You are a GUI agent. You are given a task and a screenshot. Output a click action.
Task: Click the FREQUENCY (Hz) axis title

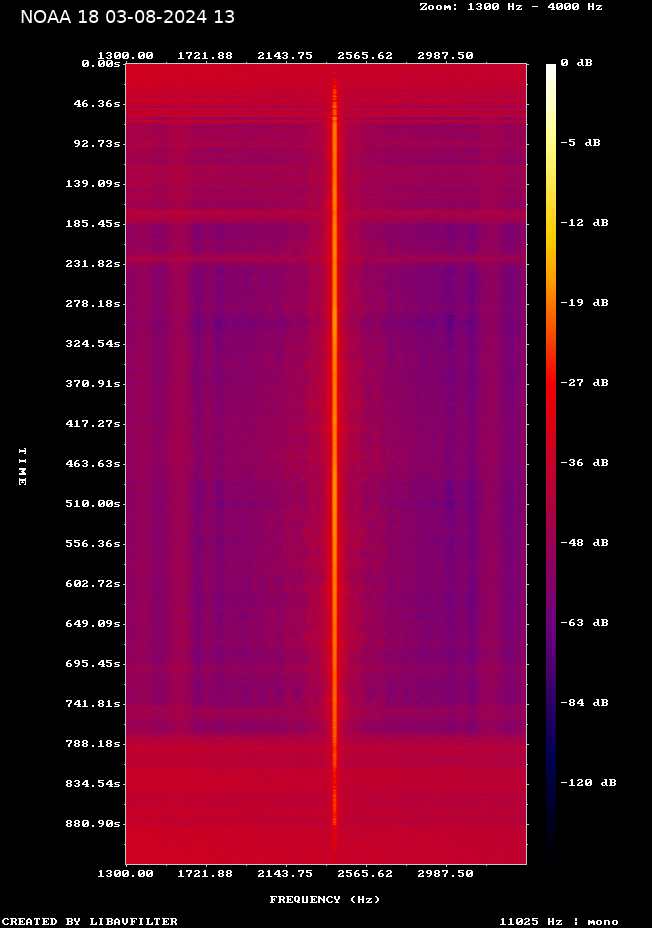(x=324, y=900)
